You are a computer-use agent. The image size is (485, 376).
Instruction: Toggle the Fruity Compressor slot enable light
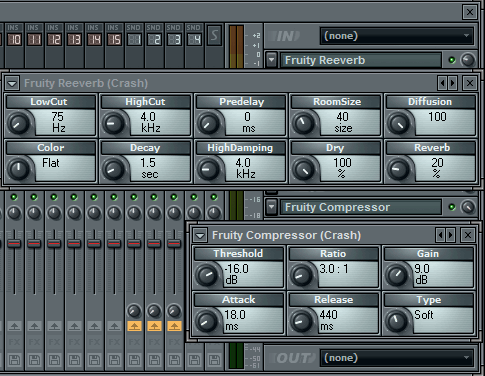[x=452, y=207]
